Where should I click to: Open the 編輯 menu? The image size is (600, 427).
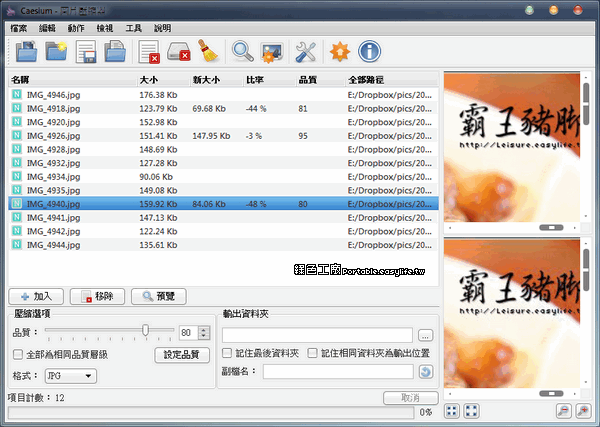pos(47,28)
